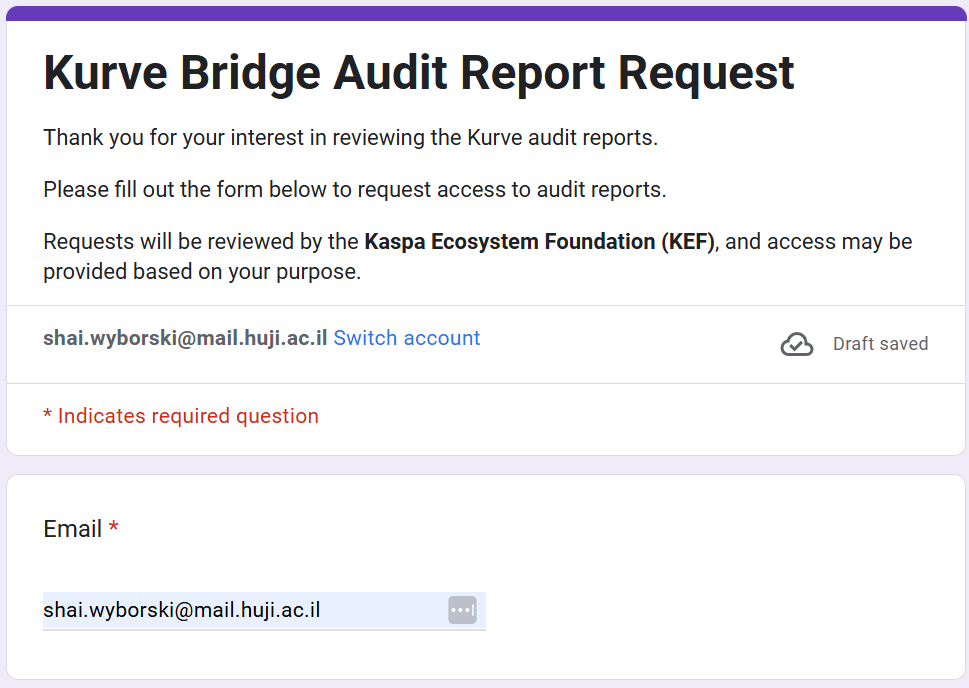The width and height of the screenshot is (969, 688).
Task: Click the Switch account link
Action: point(406,338)
